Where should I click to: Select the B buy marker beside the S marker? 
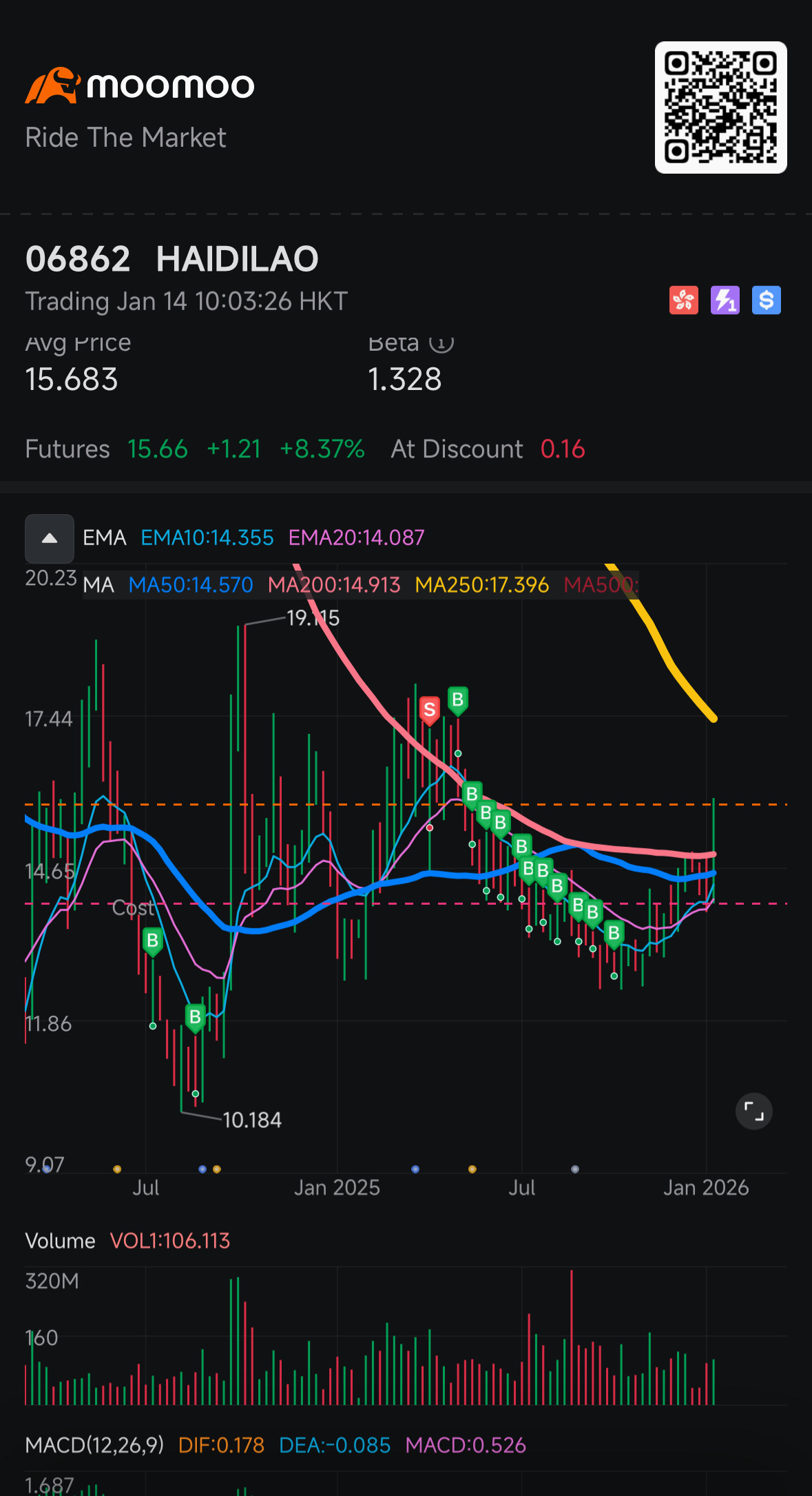click(457, 700)
